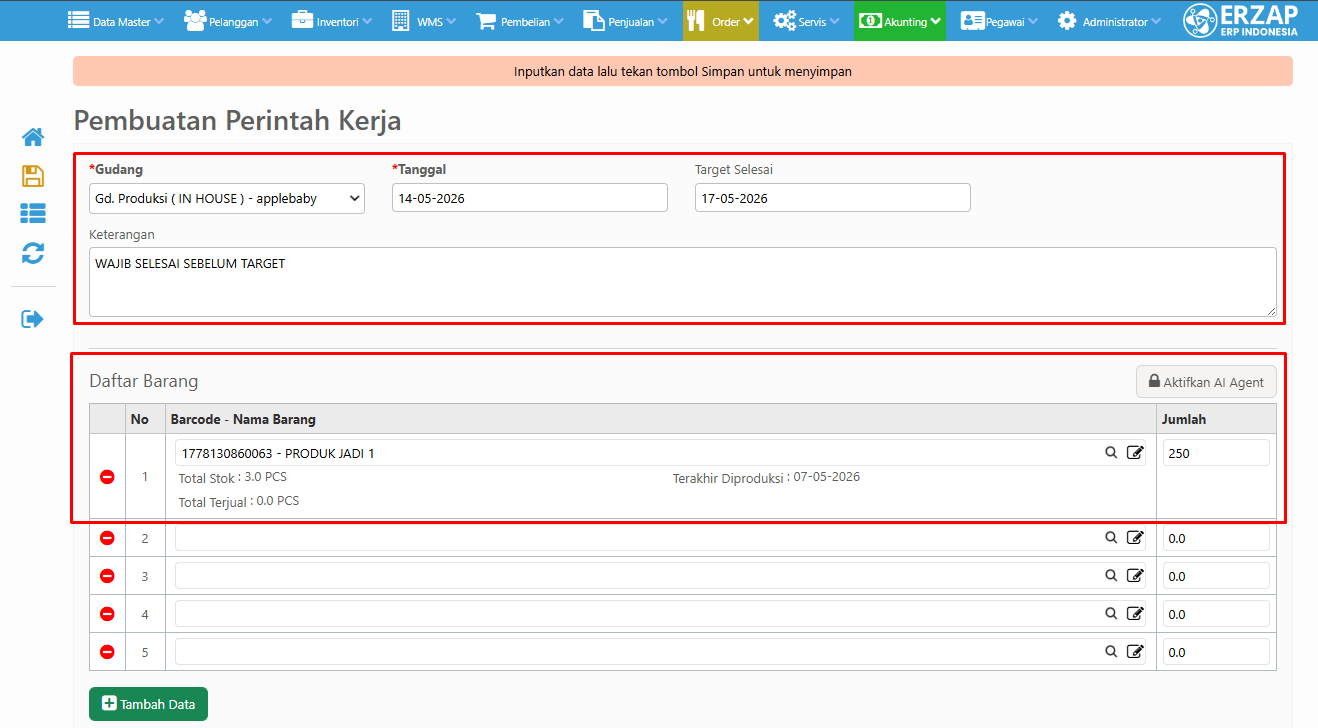
Task: Click the Jumlah field in row 3
Action: pyautogui.click(x=1216, y=576)
